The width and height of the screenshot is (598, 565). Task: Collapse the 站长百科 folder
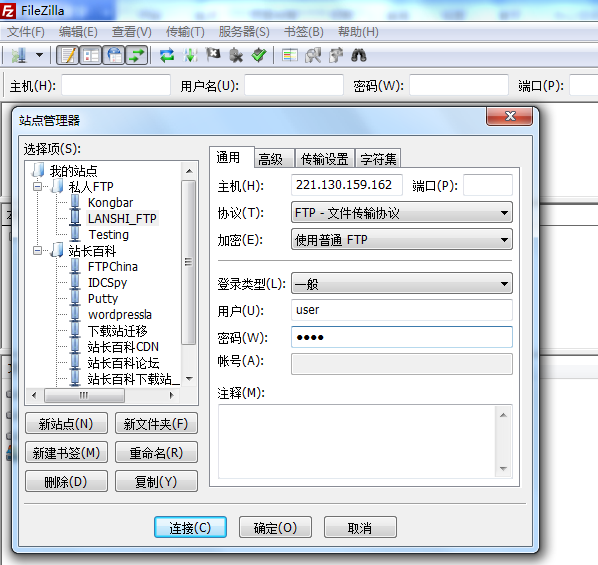[x=37, y=251]
